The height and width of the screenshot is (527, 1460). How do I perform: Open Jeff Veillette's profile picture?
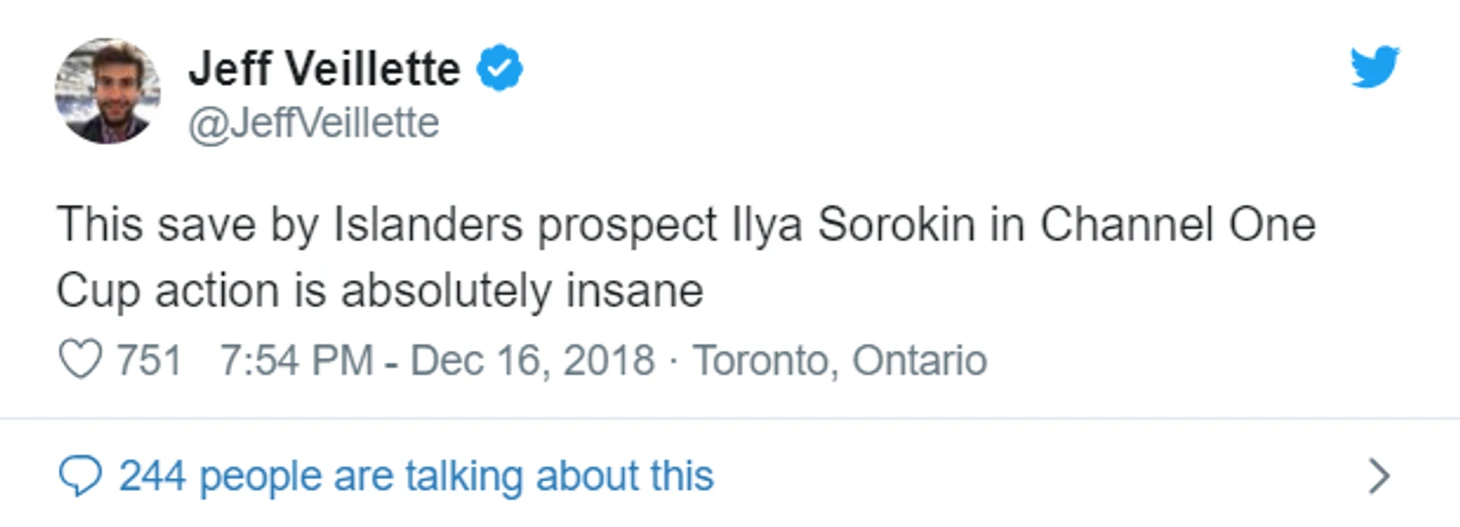click(107, 91)
